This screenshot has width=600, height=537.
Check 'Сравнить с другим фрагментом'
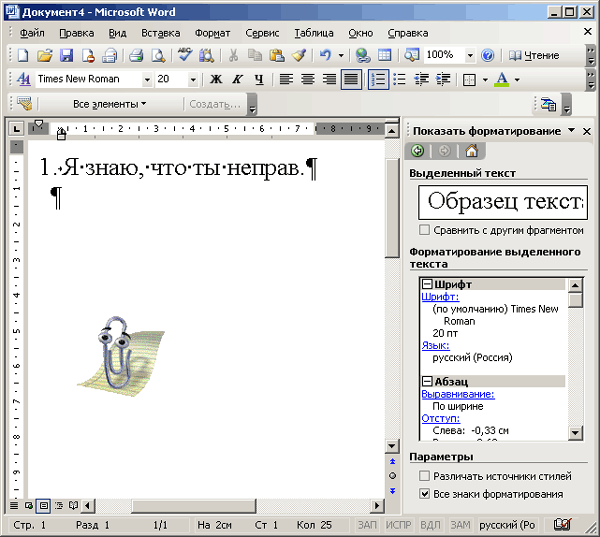pyautogui.click(x=424, y=230)
